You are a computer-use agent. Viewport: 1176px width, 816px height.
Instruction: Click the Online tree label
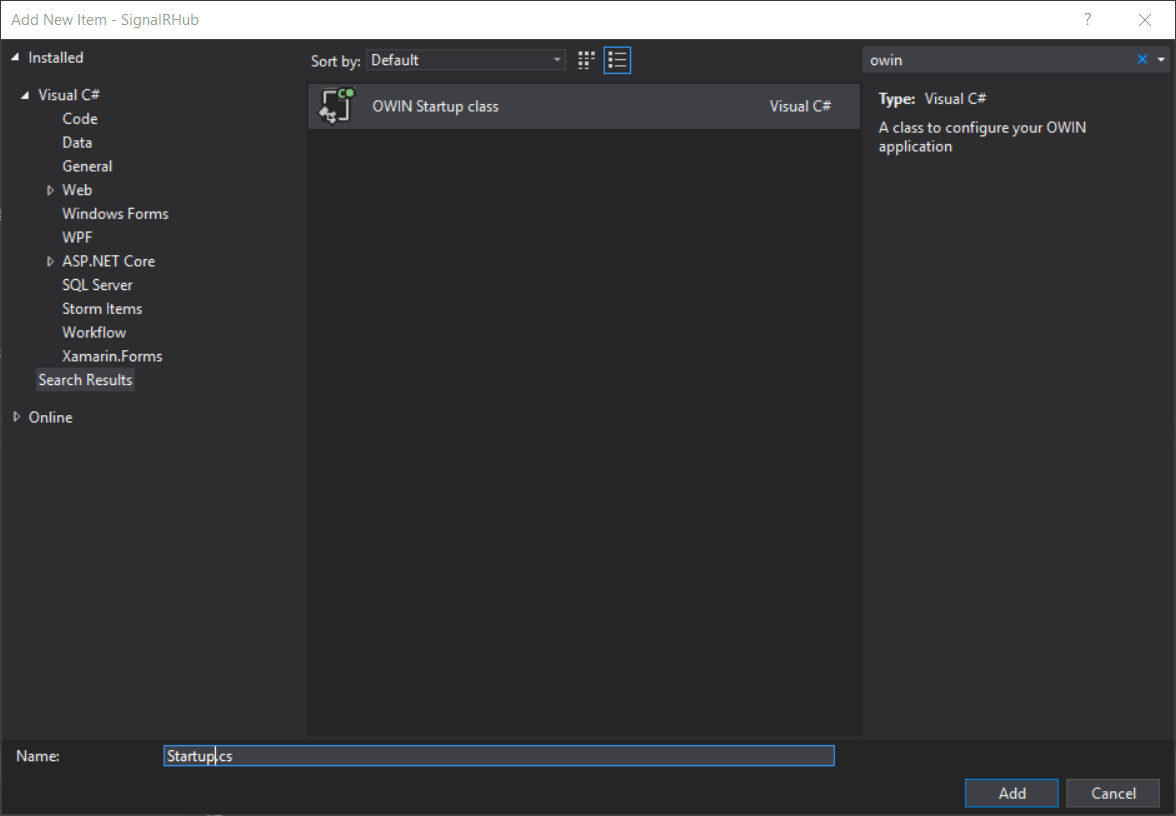tap(50, 418)
